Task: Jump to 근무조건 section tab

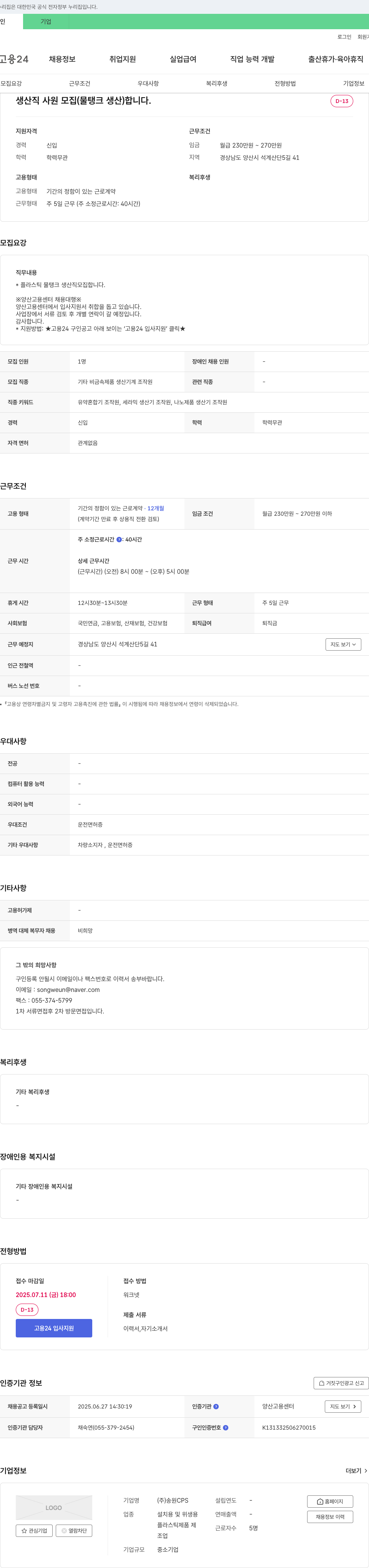Action: coord(79,83)
